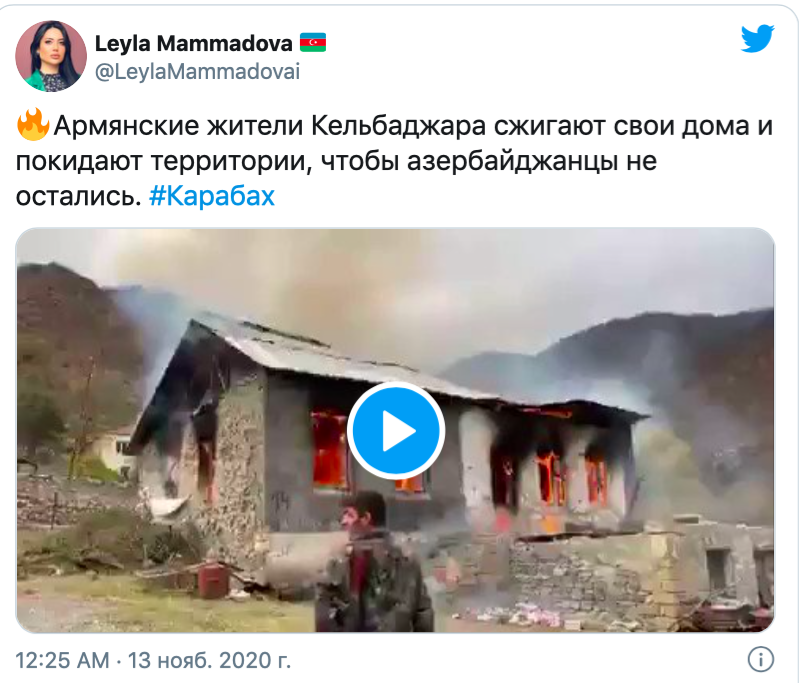Play the embedded video

[396, 430]
